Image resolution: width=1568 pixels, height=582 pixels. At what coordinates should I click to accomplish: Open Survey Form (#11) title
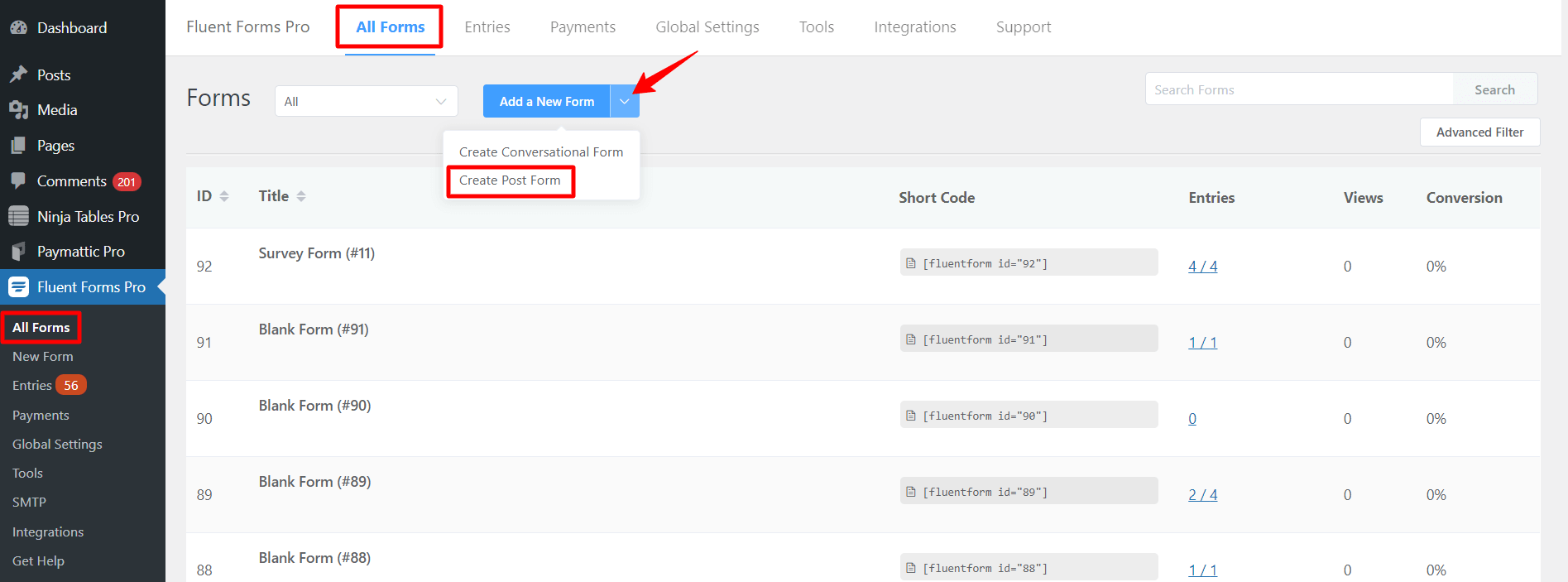point(317,253)
